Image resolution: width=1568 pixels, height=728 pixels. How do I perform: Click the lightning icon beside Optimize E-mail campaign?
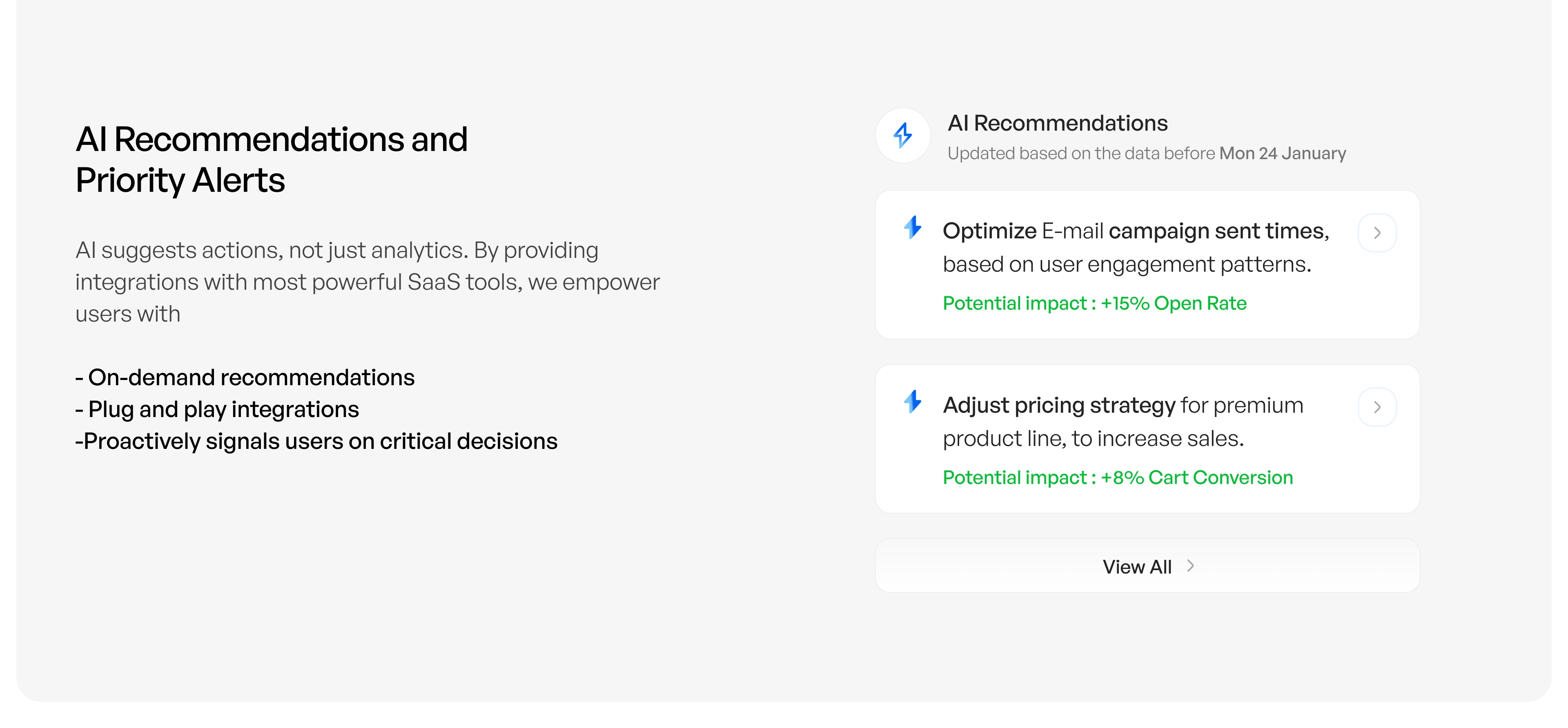[913, 227]
